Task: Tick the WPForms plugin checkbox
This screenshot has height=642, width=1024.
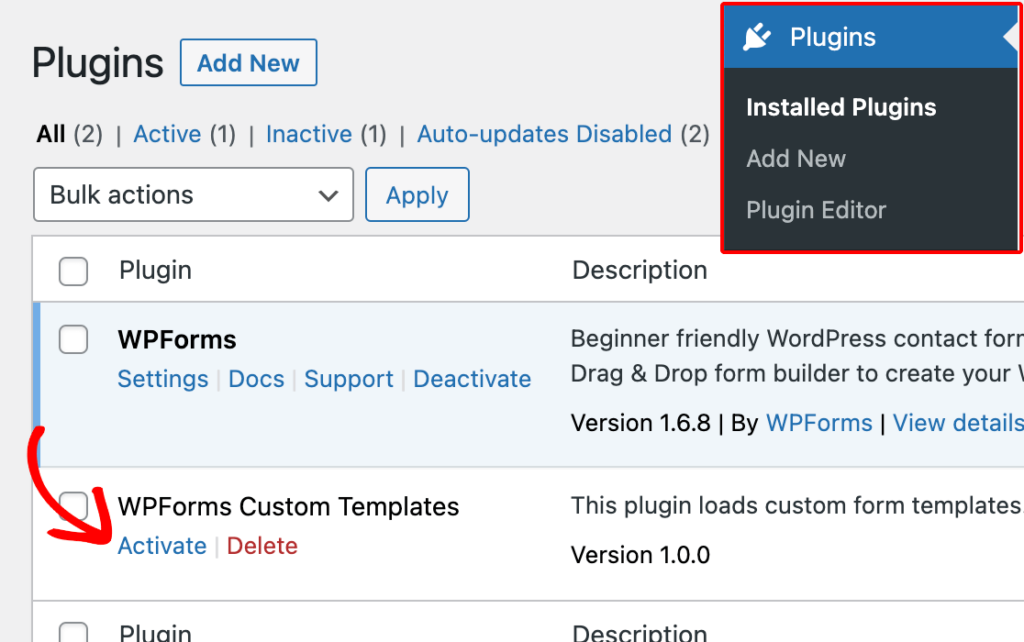Action: [73, 340]
